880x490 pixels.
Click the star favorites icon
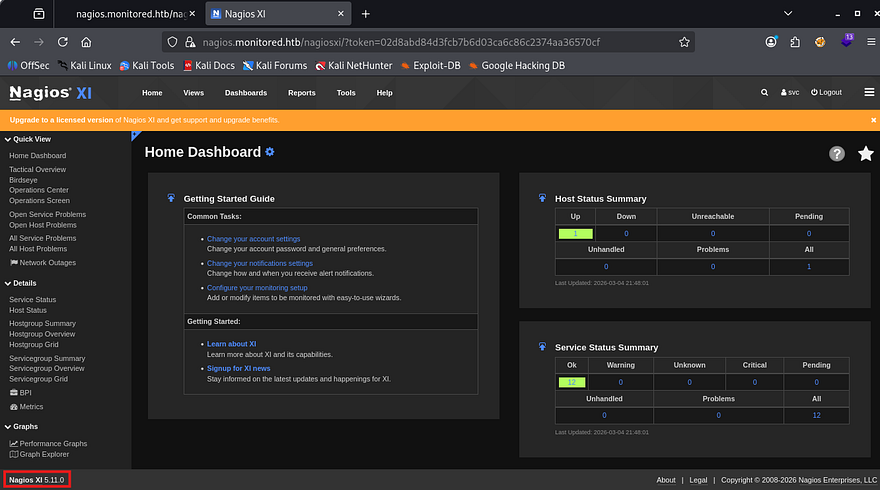point(865,153)
